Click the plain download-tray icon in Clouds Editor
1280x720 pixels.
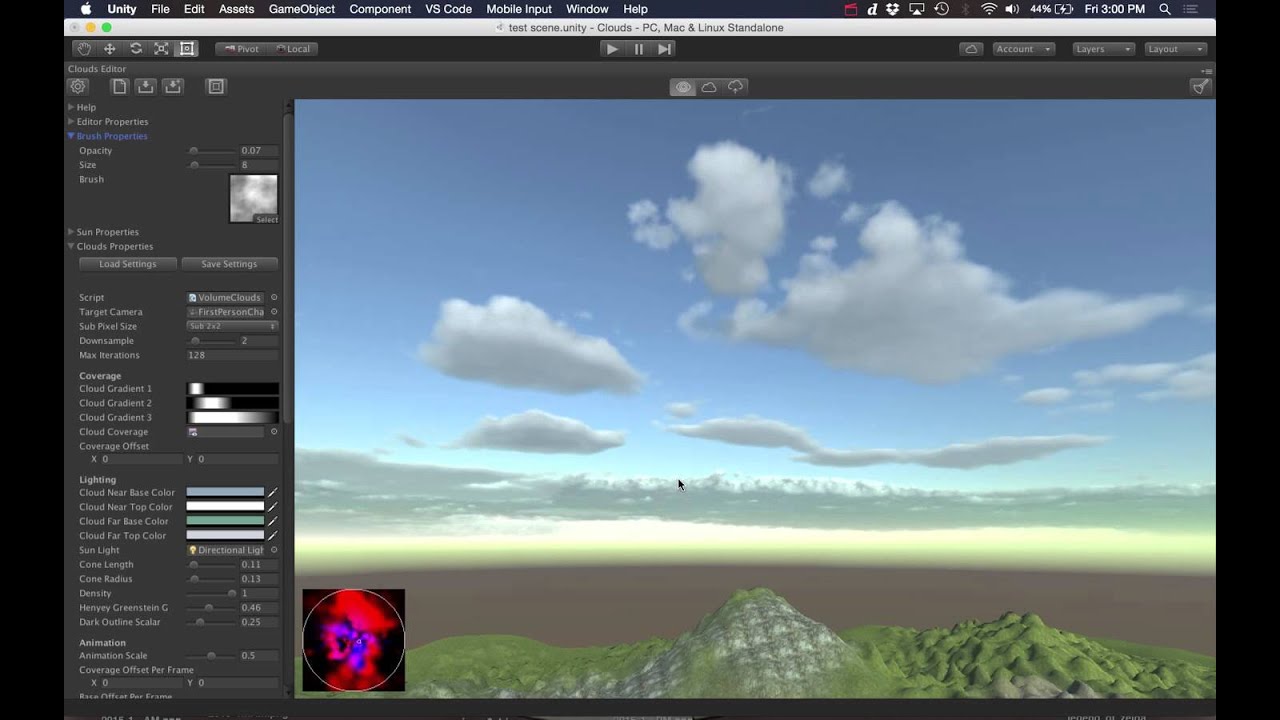click(x=146, y=87)
